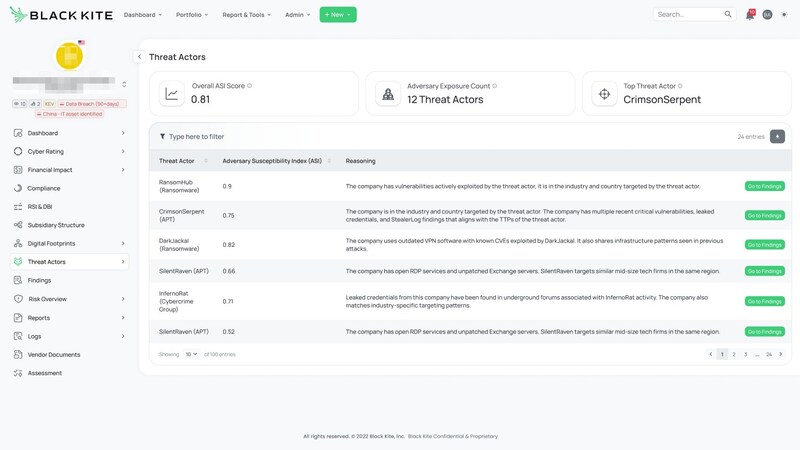Open the Report & Tools menu
Screen dimensions: 800x450
tap(246, 15)
